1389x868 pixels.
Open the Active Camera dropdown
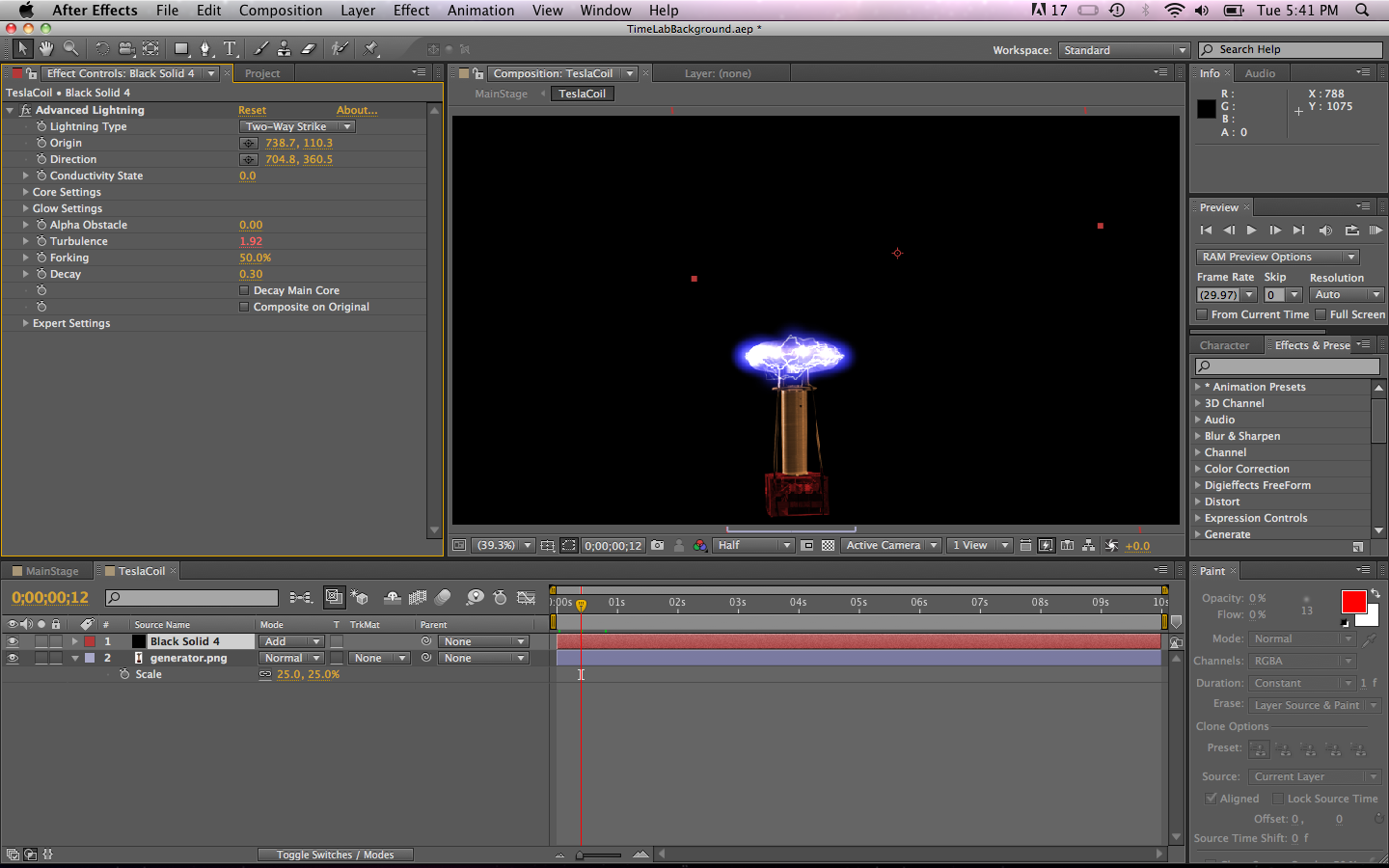coord(891,545)
